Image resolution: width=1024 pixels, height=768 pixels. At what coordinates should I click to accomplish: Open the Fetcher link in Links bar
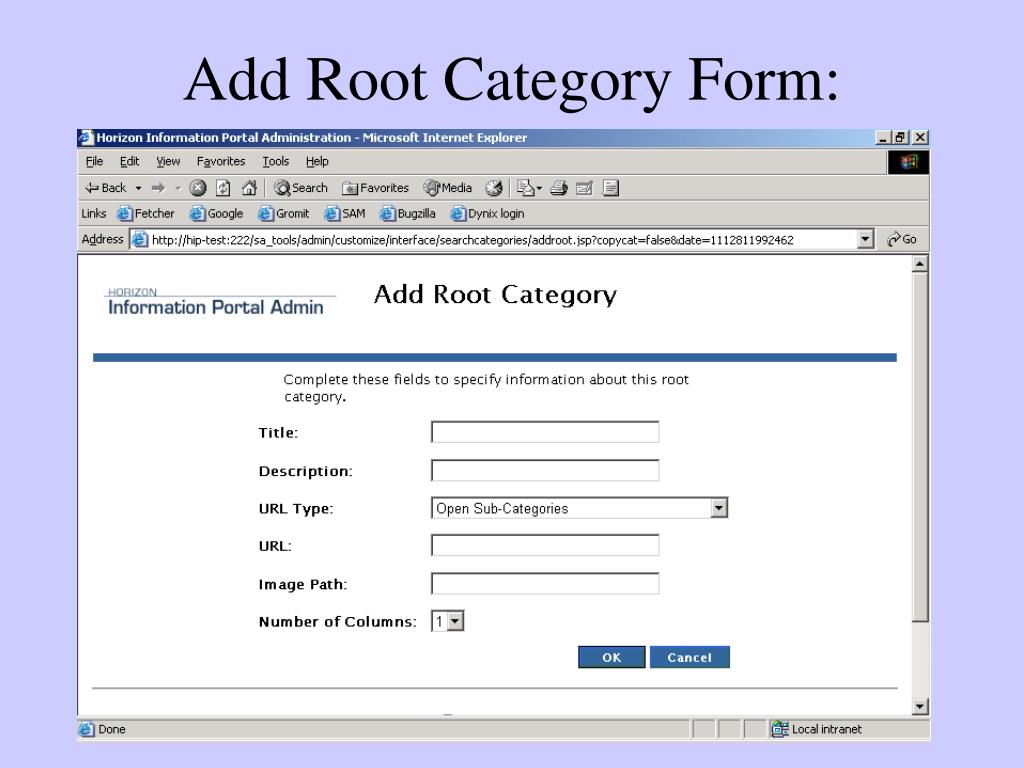coord(146,214)
